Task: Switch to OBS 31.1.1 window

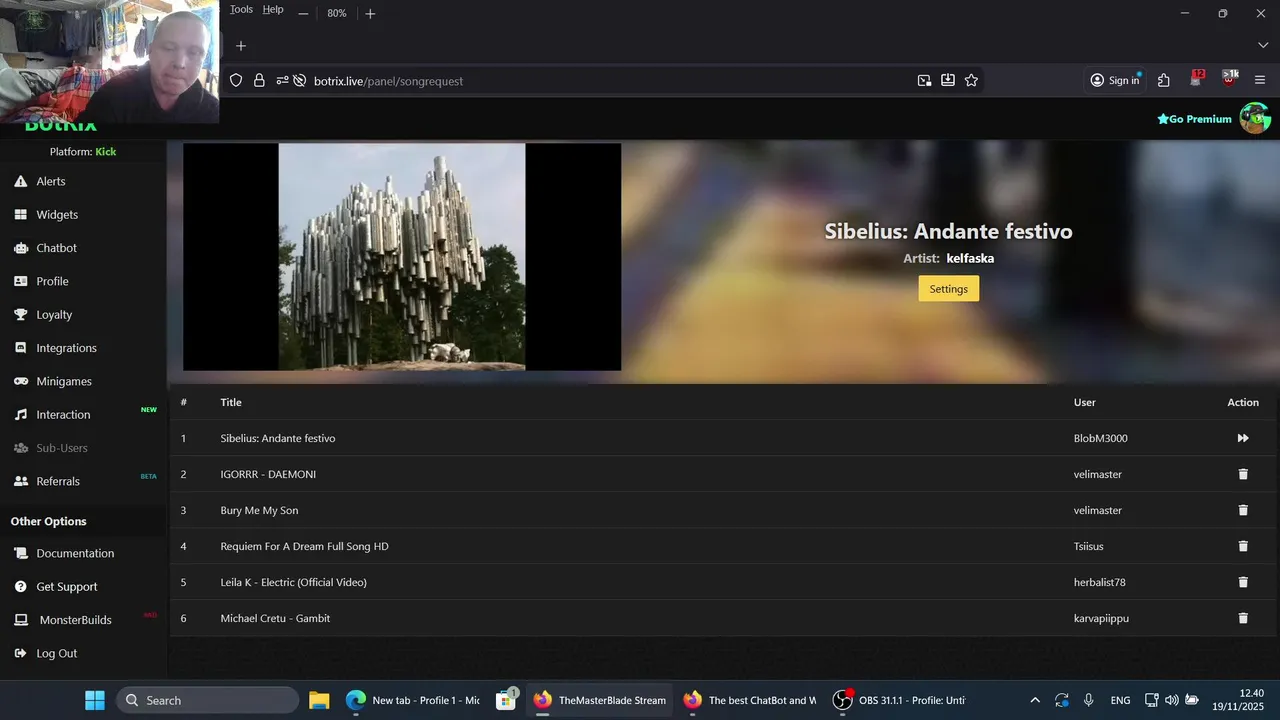Action: (899, 700)
